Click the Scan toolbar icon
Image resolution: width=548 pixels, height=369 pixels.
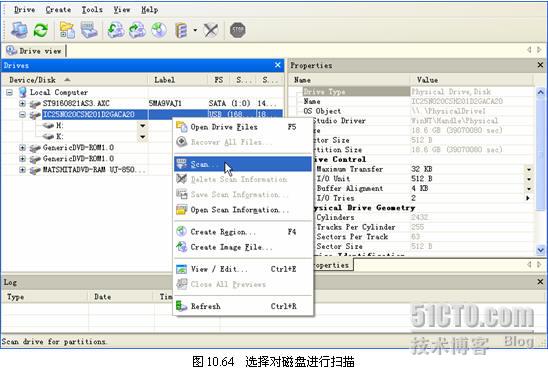(89, 30)
